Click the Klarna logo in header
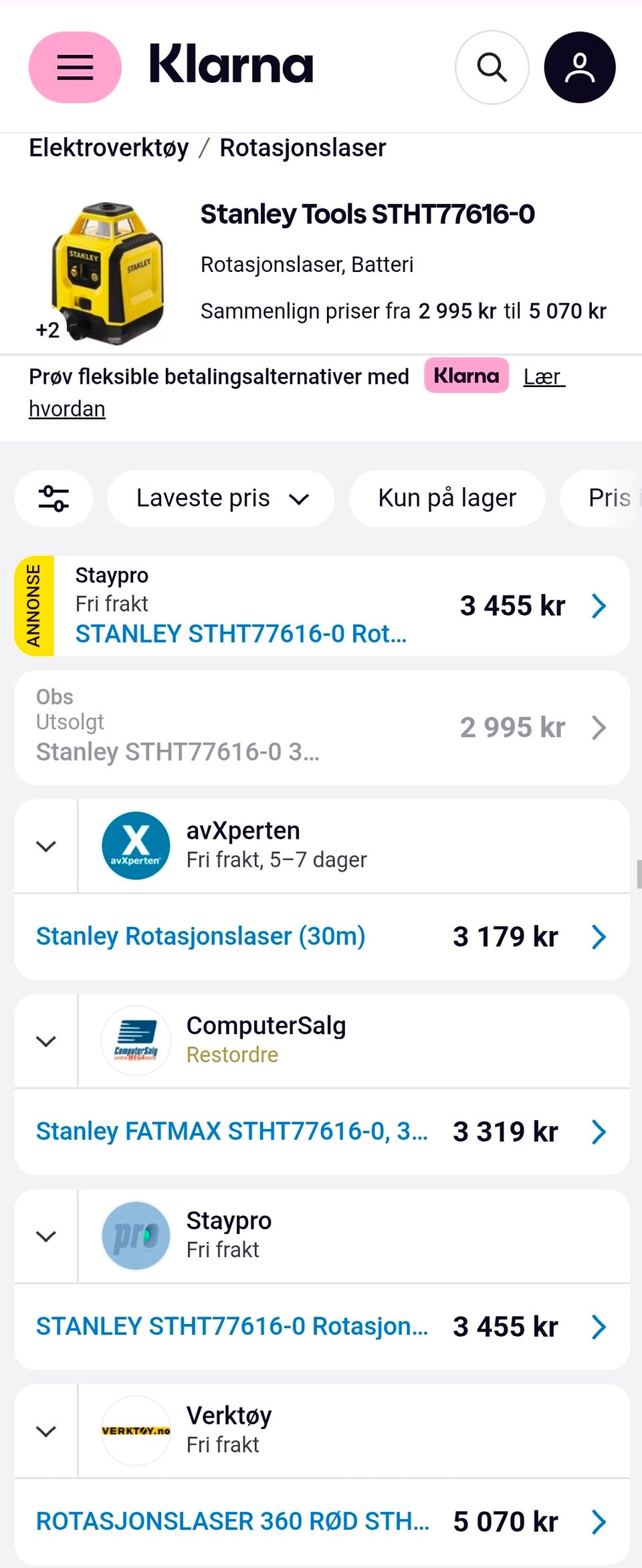Viewport: 642px width, 1568px height. pyautogui.click(x=231, y=66)
